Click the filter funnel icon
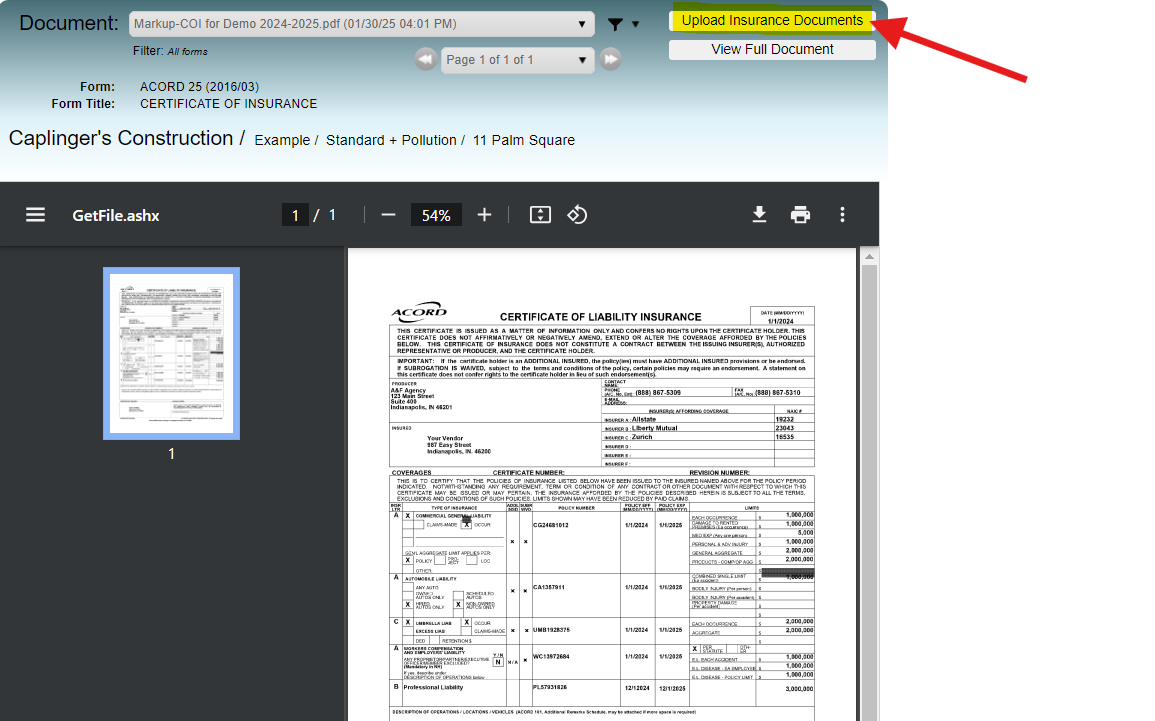The height and width of the screenshot is (721, 1155). point(615,24)
